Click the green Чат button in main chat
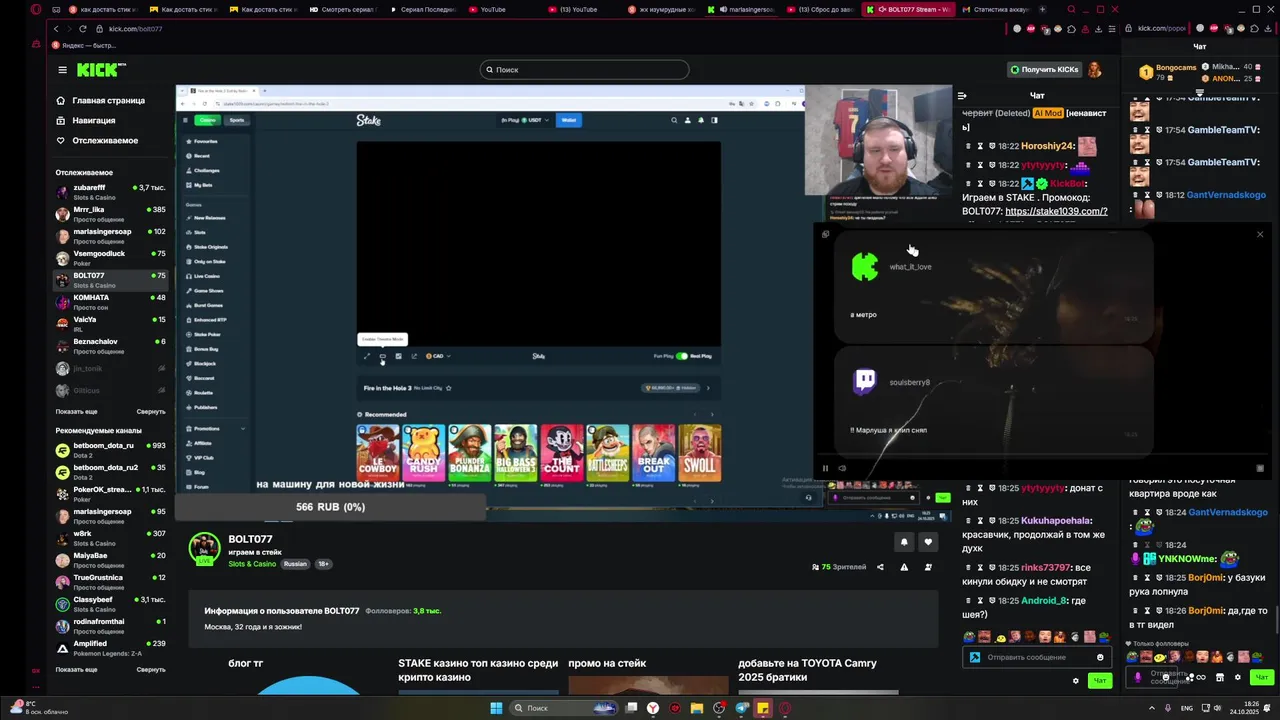This screenshot has height=720, width=1280. 1100,681
